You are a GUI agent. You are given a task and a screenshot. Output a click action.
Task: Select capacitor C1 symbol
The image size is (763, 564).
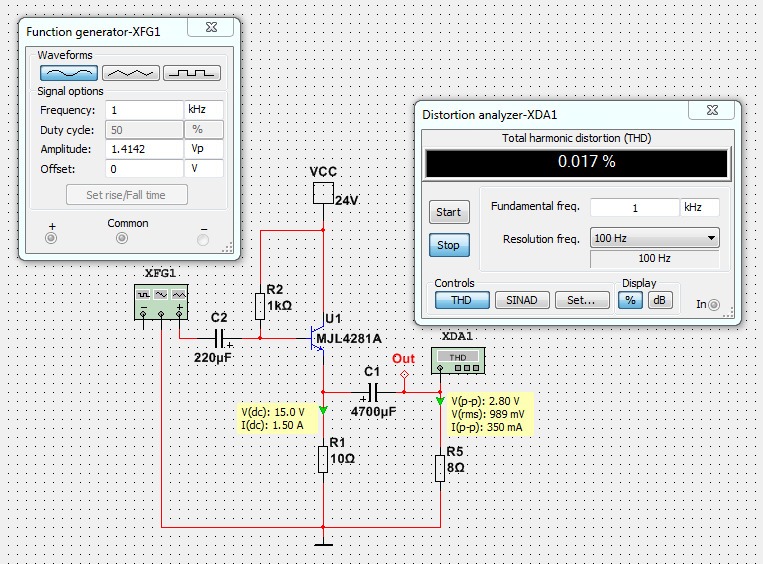click(373, 392)
